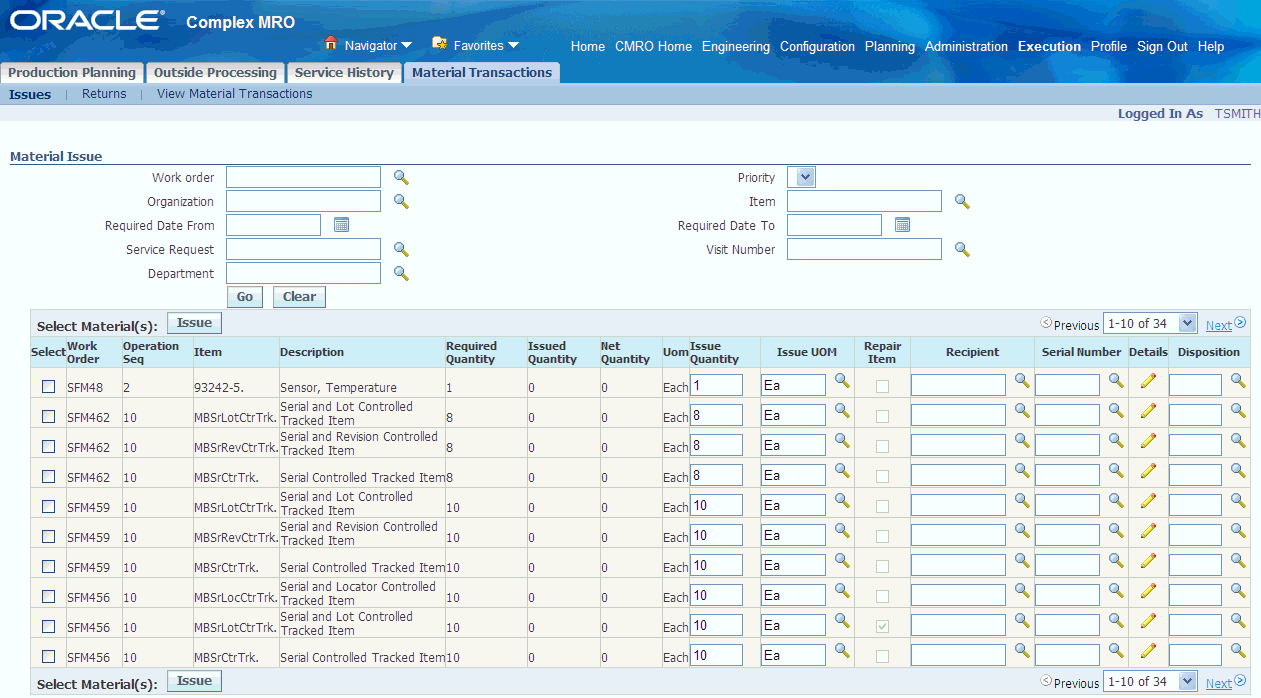
Task: Expand the Priority dropdown
Action: (805, 178)
